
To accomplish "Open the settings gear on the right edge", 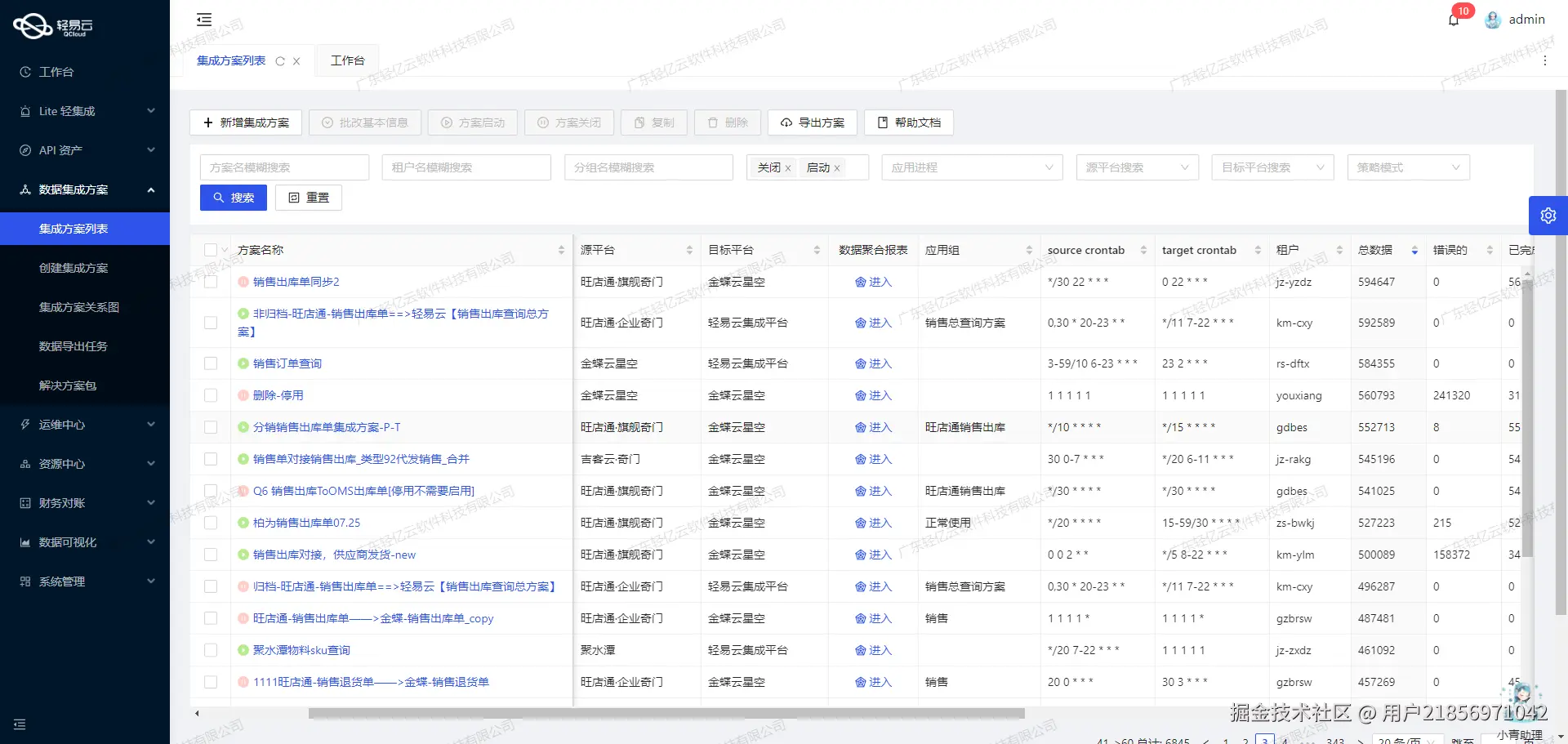I will [x=1548, y=215].
